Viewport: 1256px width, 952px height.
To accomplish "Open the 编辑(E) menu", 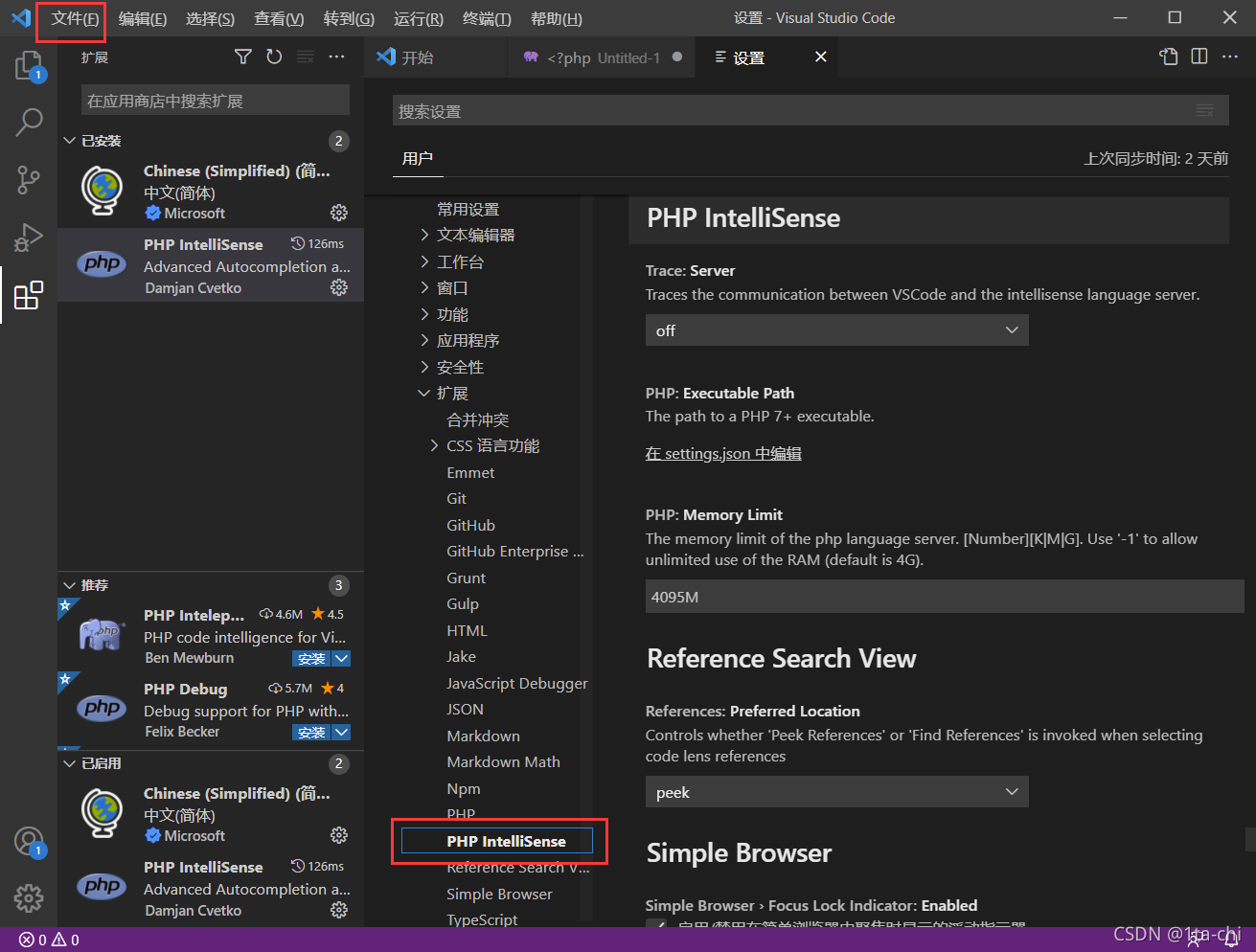I will [x=143, y=19].
